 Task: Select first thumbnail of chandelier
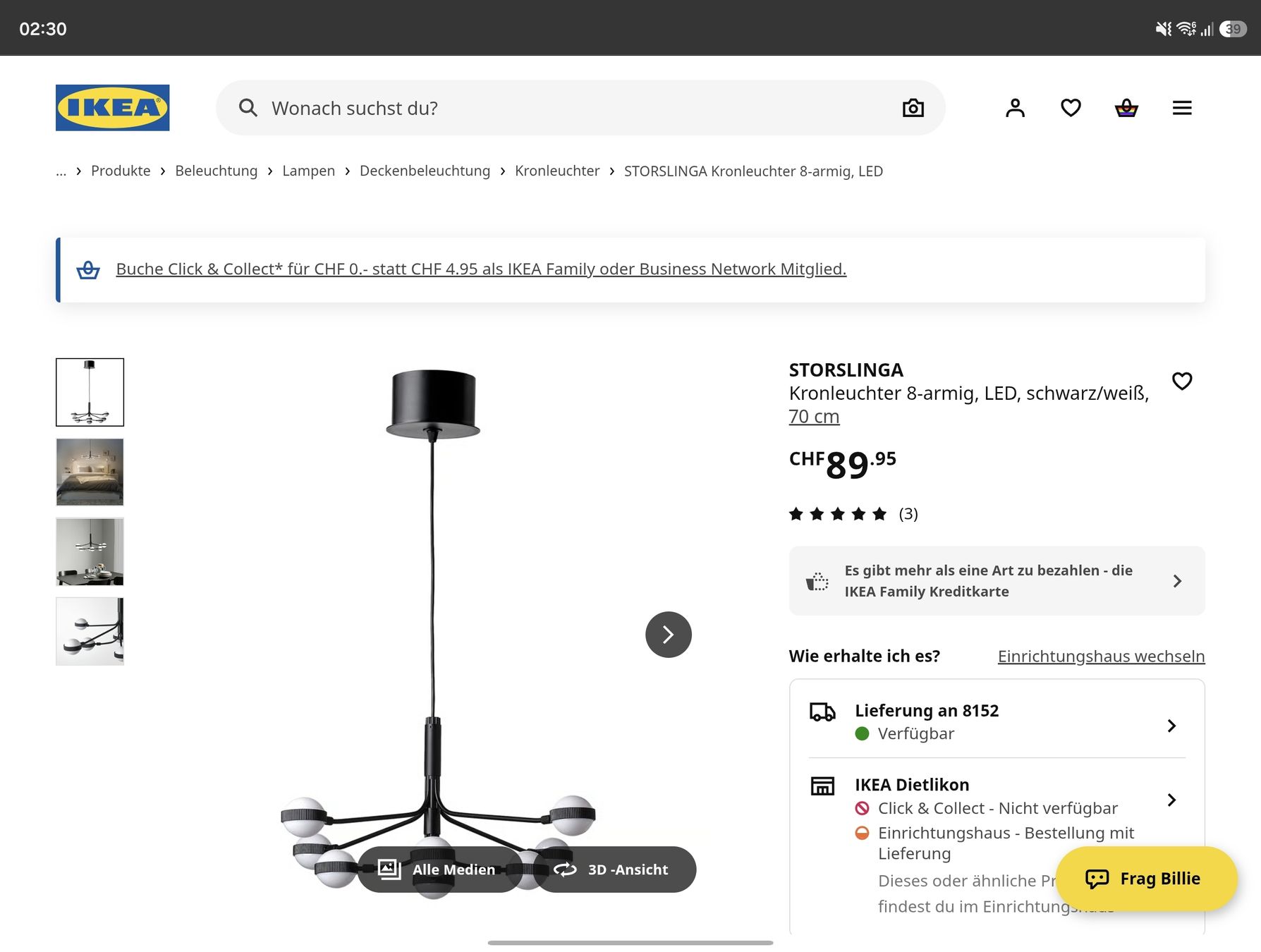point(90,392)
